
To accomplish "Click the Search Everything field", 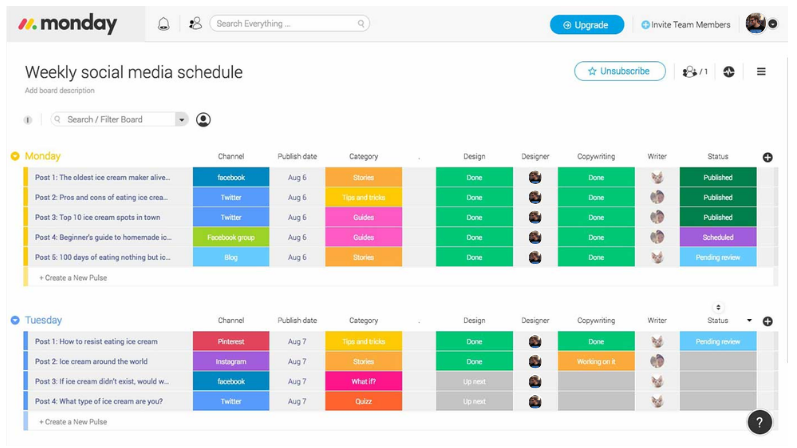I will 285,24.
